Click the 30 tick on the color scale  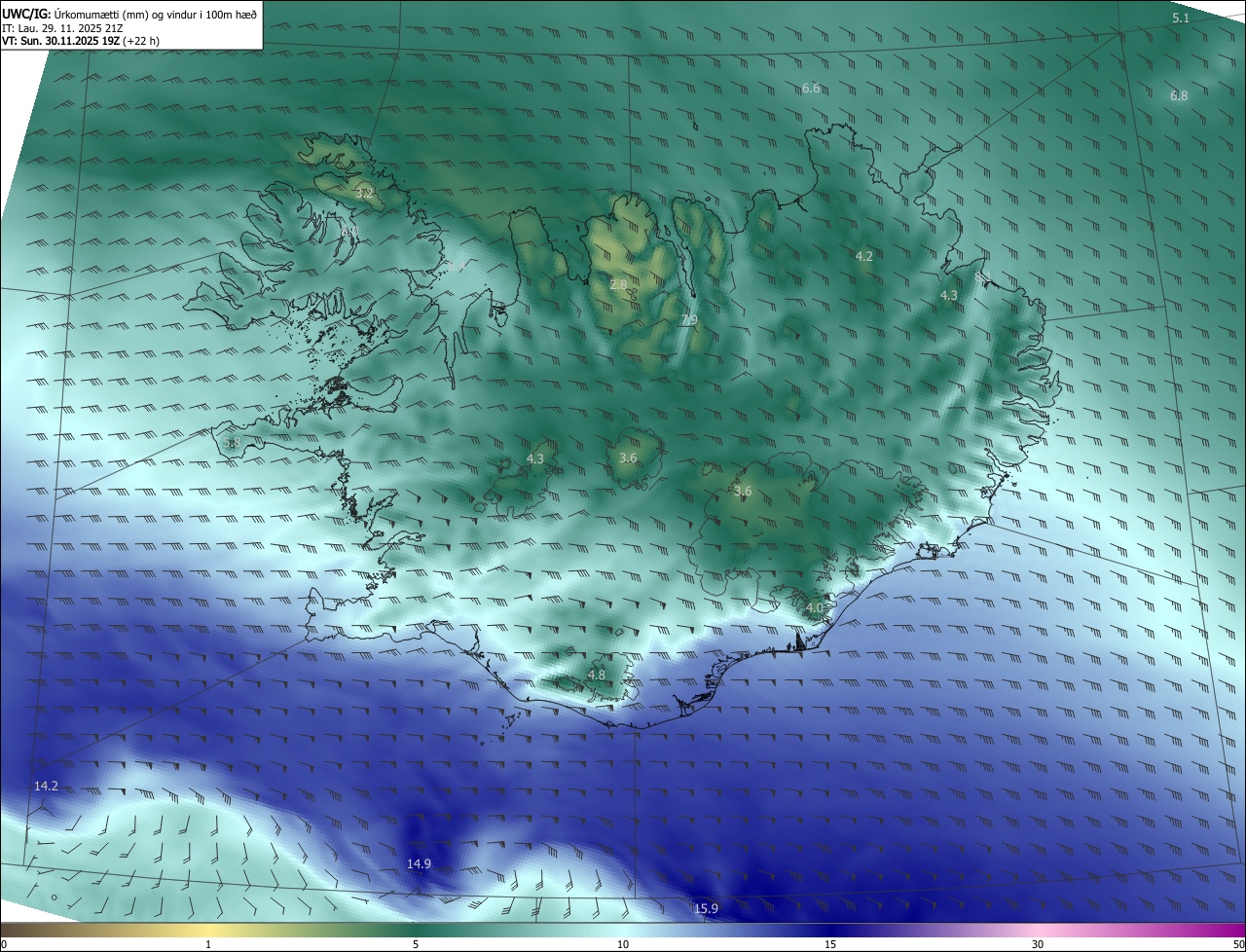tap(1038, 944)
